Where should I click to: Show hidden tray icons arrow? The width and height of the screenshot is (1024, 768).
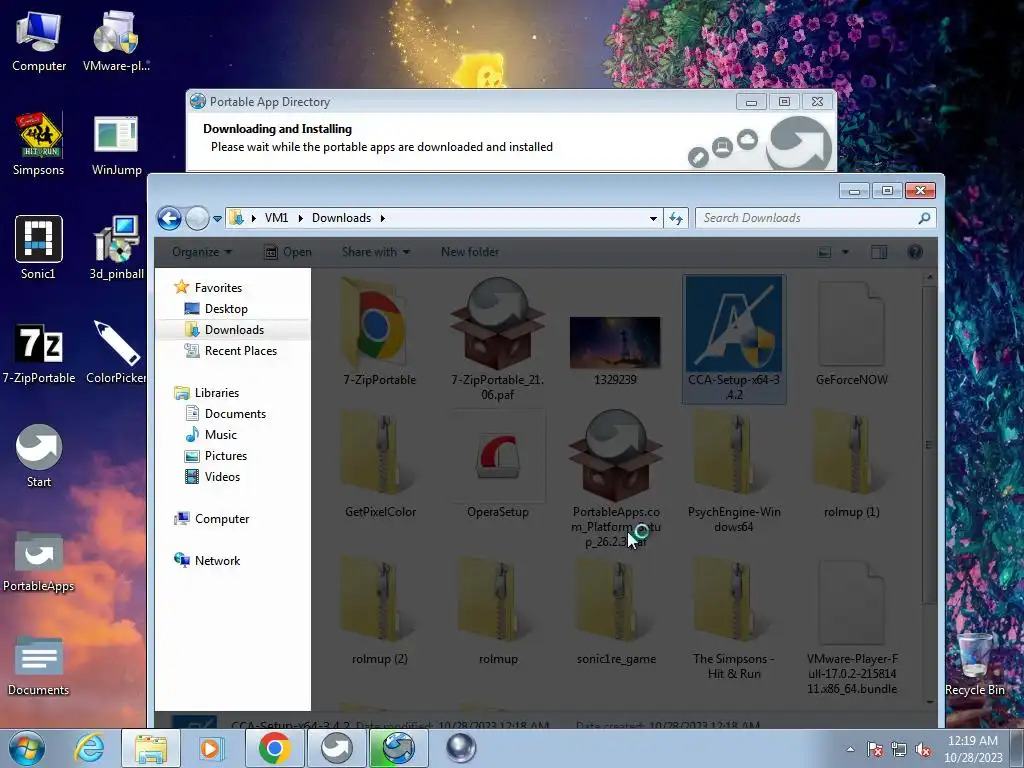point(850,749)
